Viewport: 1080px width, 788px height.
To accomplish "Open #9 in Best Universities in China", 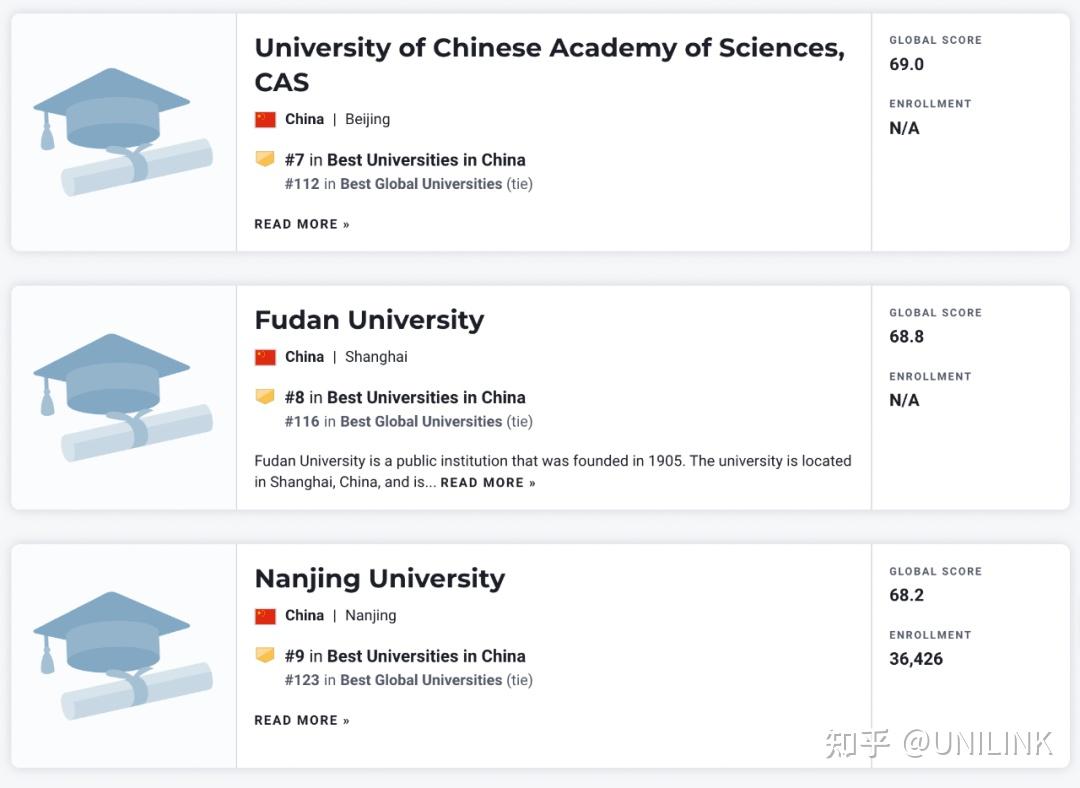I will tap(405, 656).
